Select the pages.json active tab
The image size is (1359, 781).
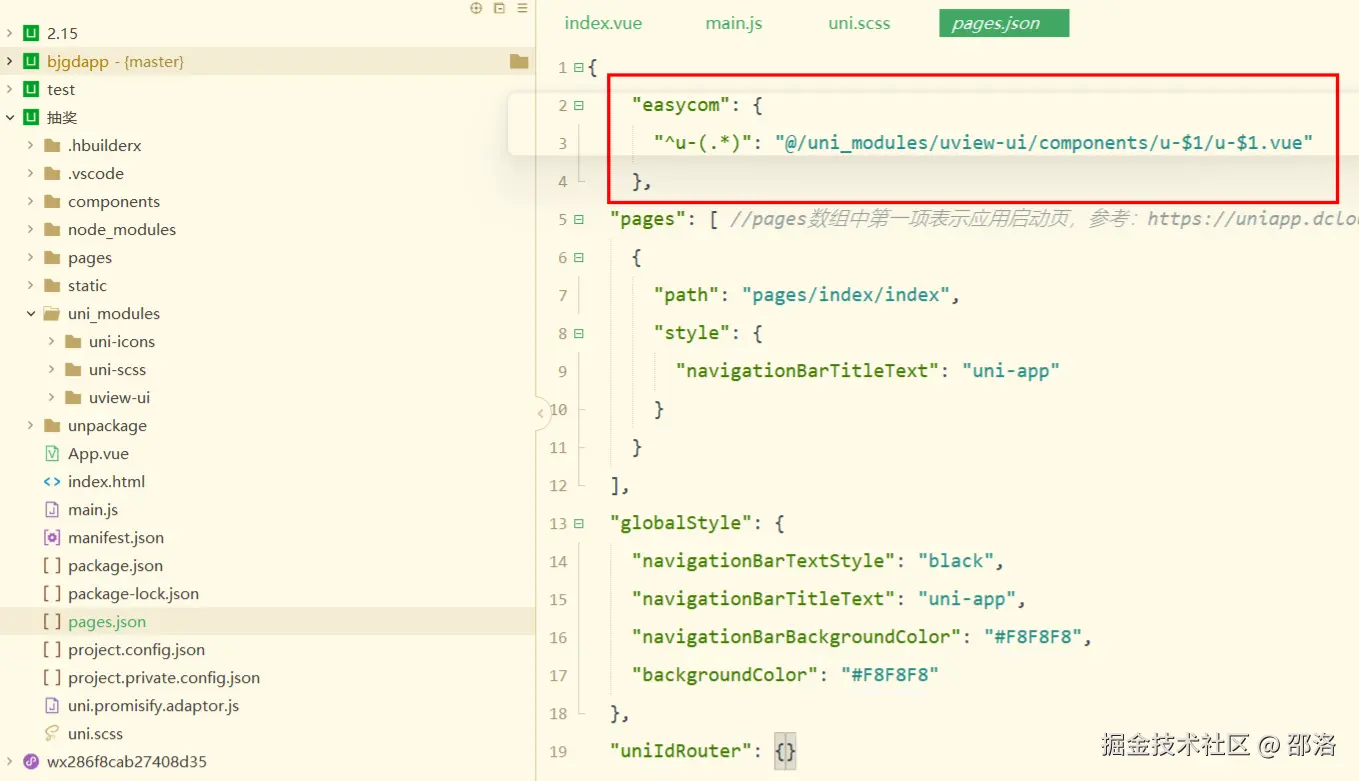click(1004, 23)
